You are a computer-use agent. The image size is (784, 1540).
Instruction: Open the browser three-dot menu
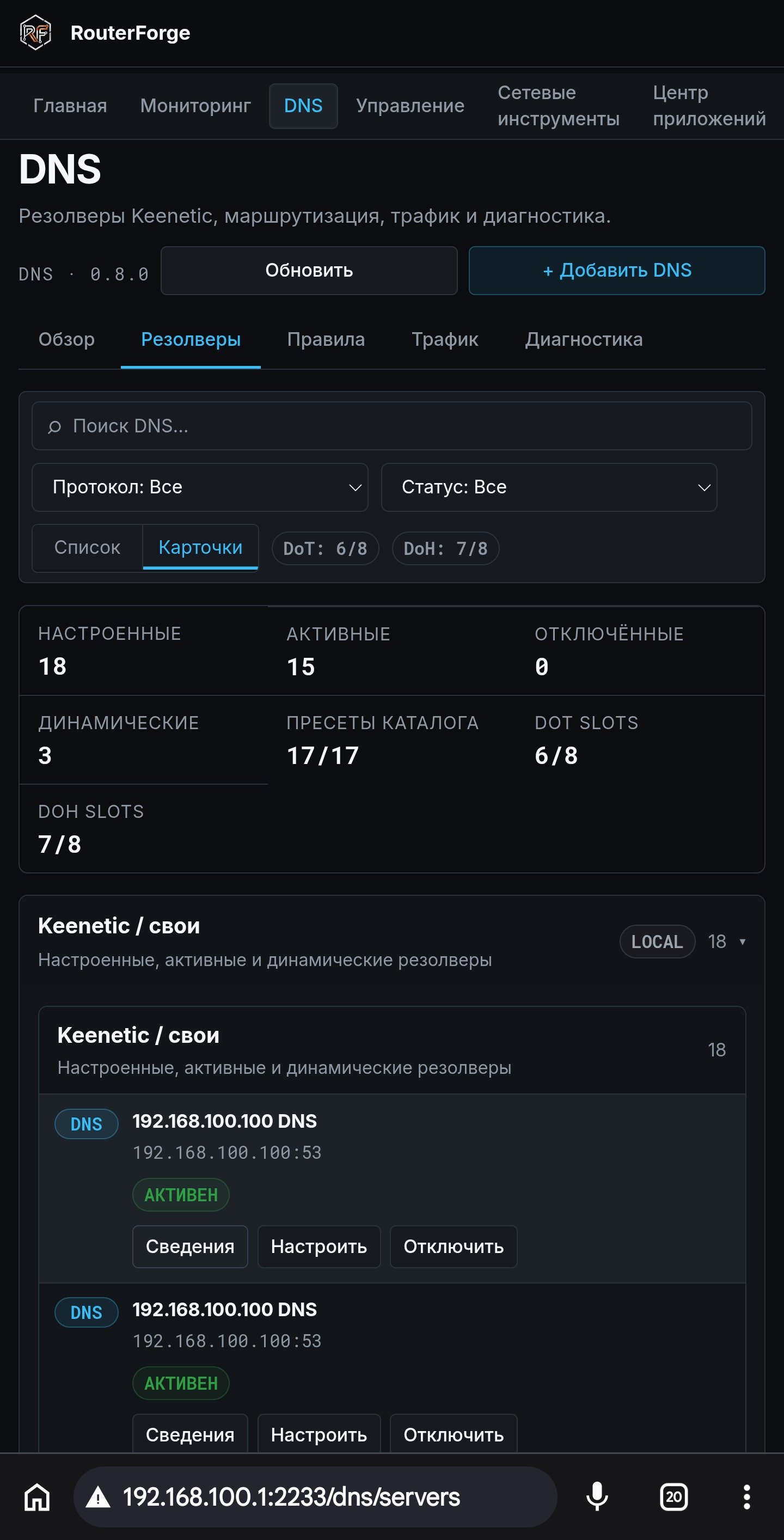[x=746, y=1497]
